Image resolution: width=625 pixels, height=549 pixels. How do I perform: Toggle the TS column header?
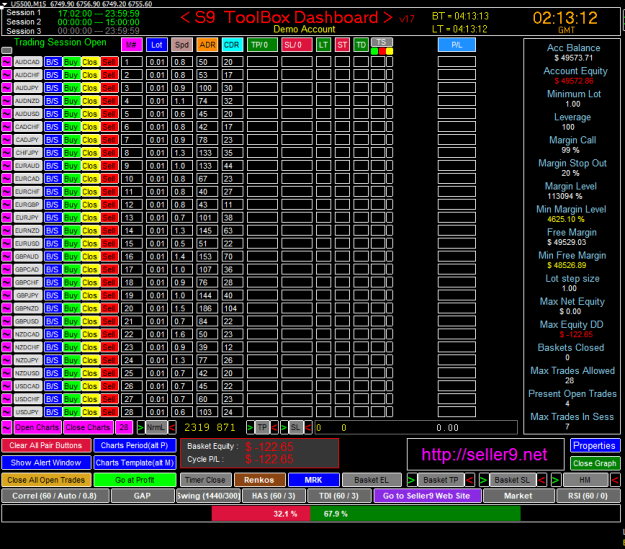382,42
